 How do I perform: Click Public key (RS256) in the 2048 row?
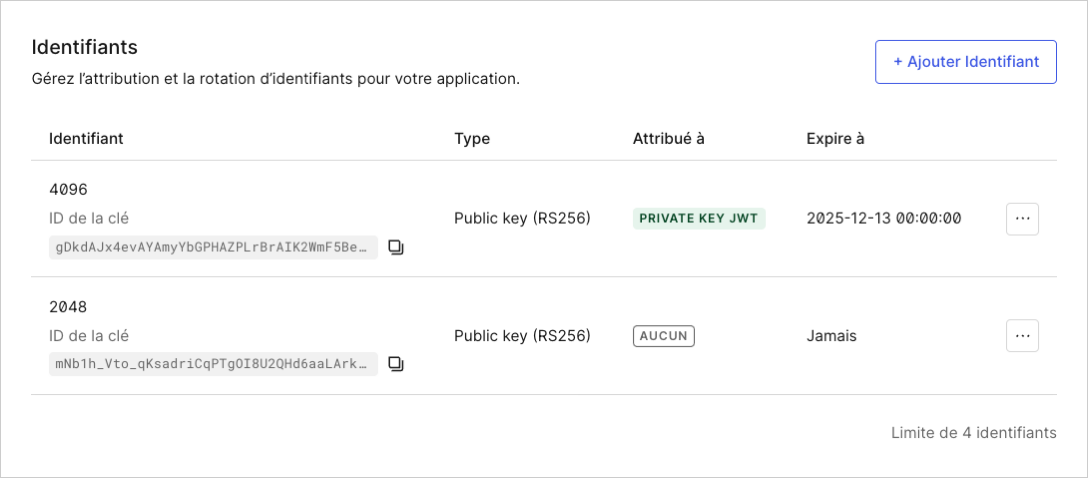pos(522,336)
